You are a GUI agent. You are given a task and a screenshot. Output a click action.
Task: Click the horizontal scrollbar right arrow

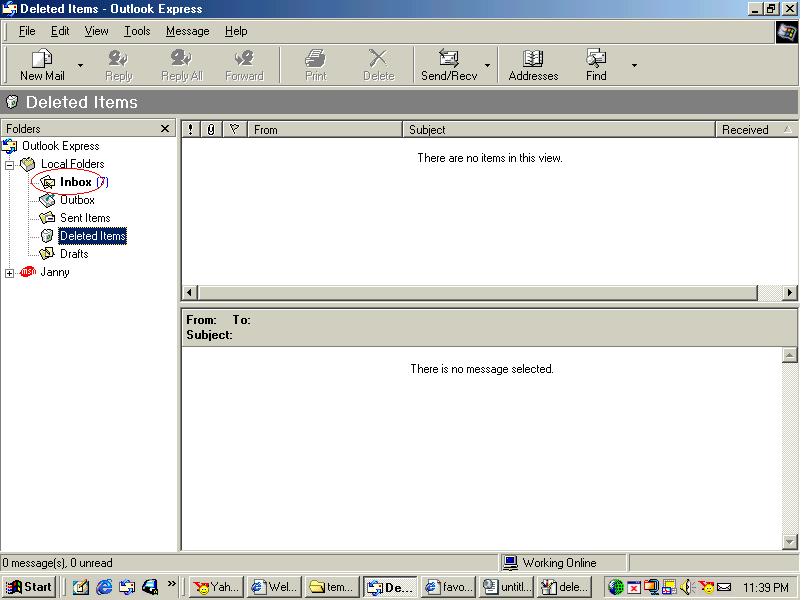tap(789, 293)
